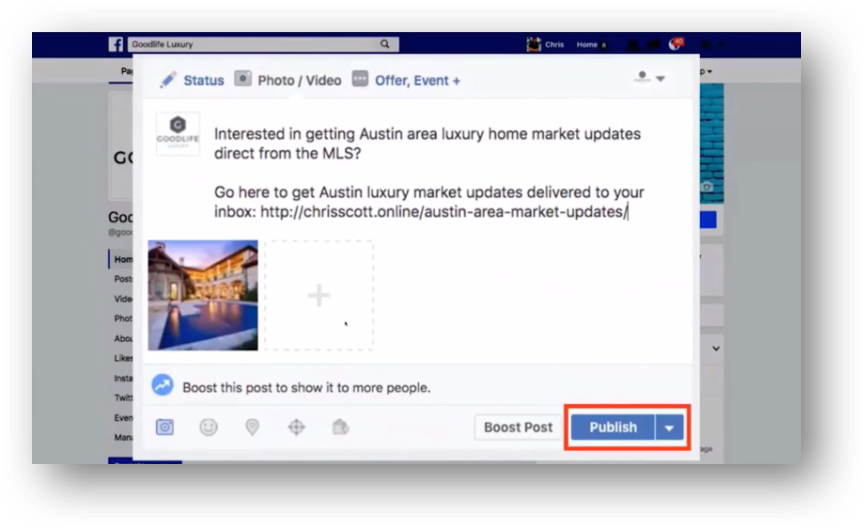Open Chris profile link in top bar

coord(545,44)
